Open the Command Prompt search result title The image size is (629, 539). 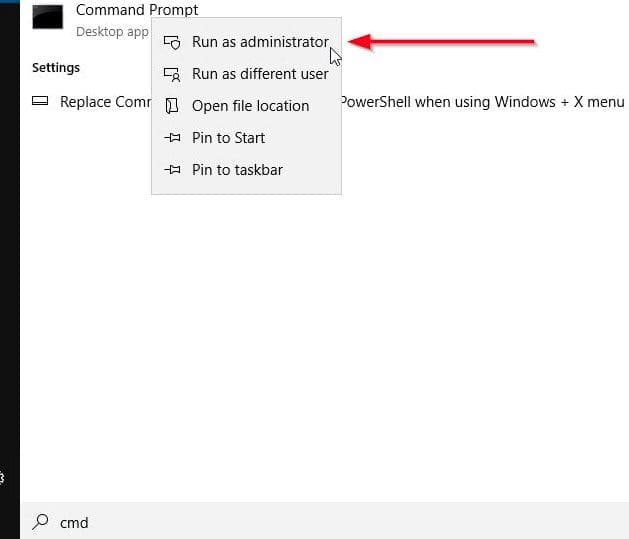[x=137, y=10]
